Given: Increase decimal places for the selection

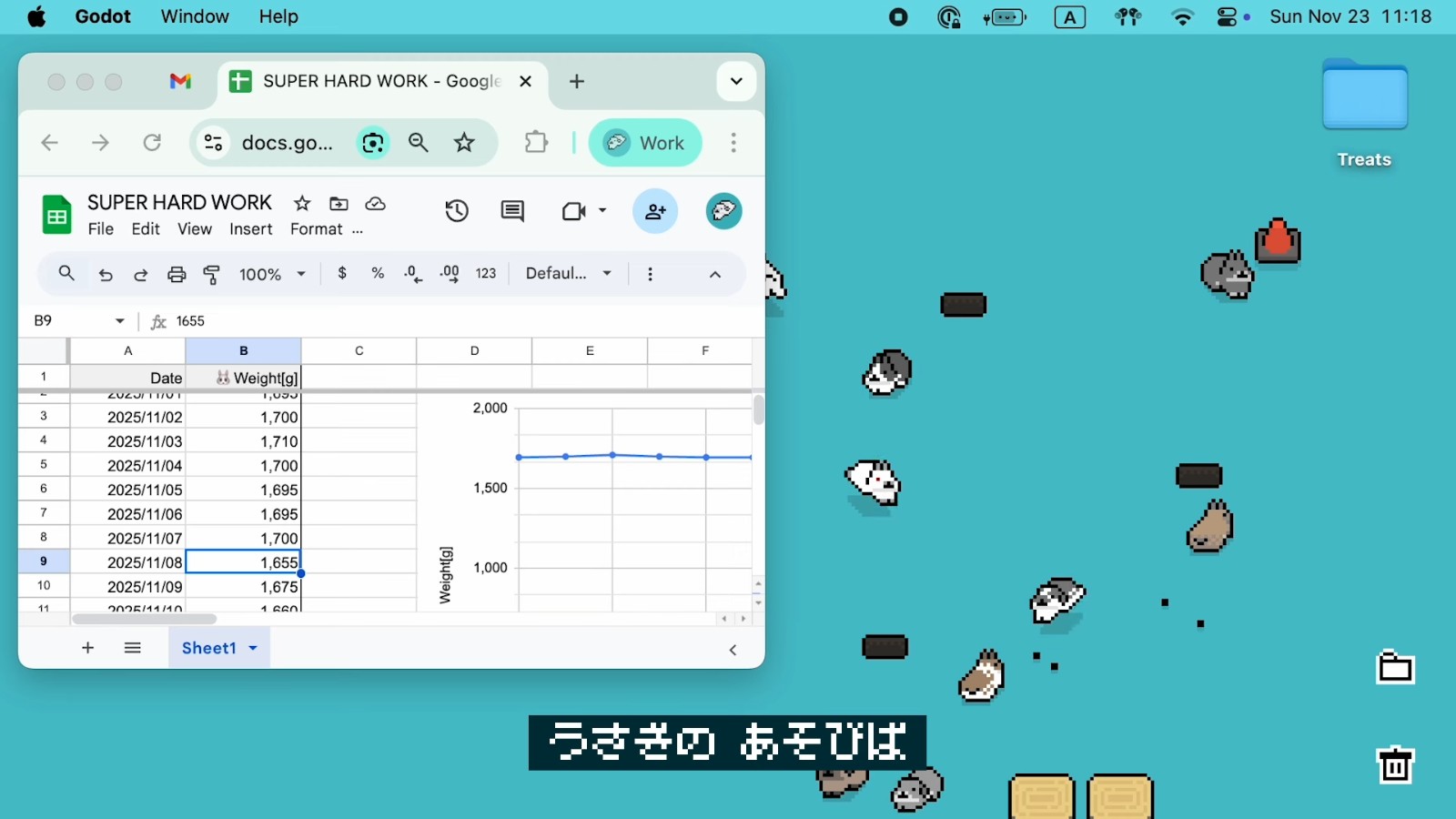Looking at the screenshot, I should pyautogui.click(x=449, y=274).
